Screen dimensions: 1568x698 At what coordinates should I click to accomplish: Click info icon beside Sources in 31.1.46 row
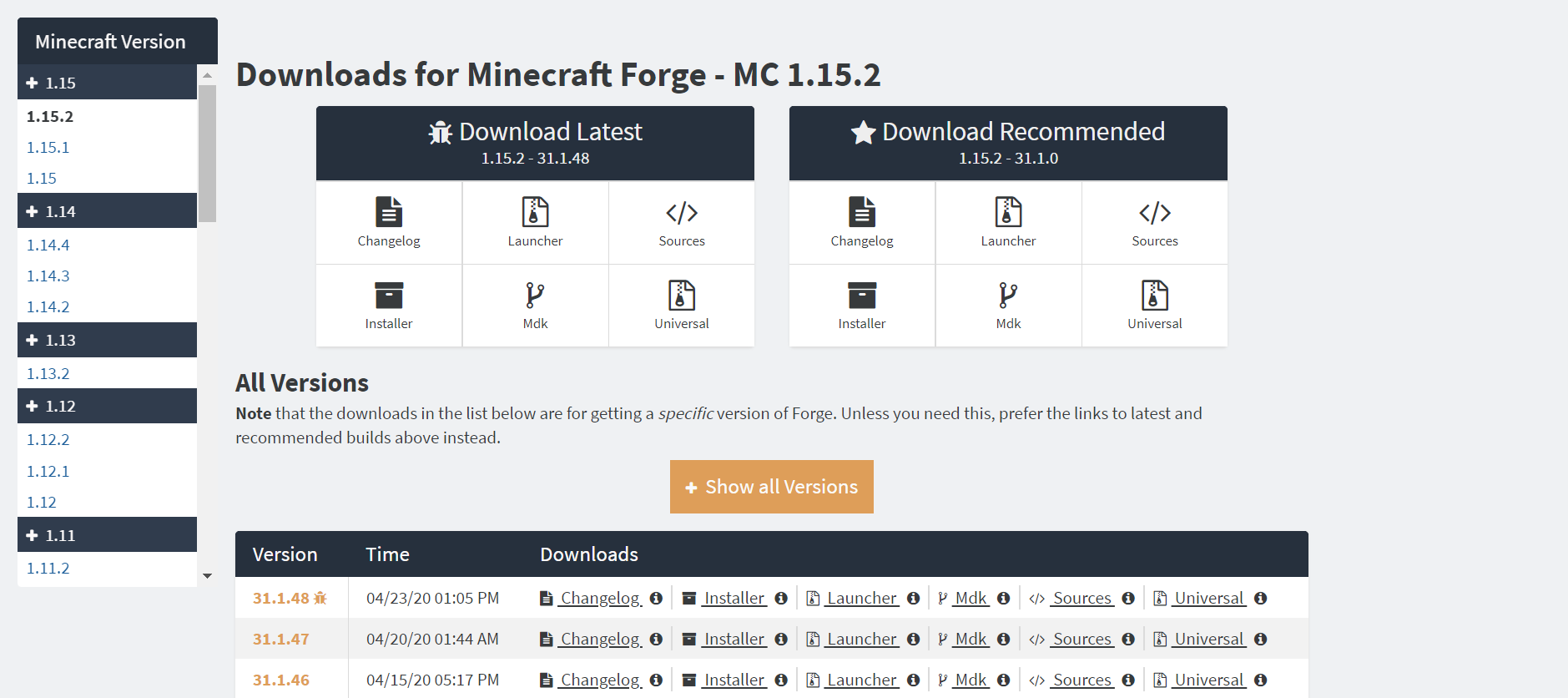point(1128,680)
